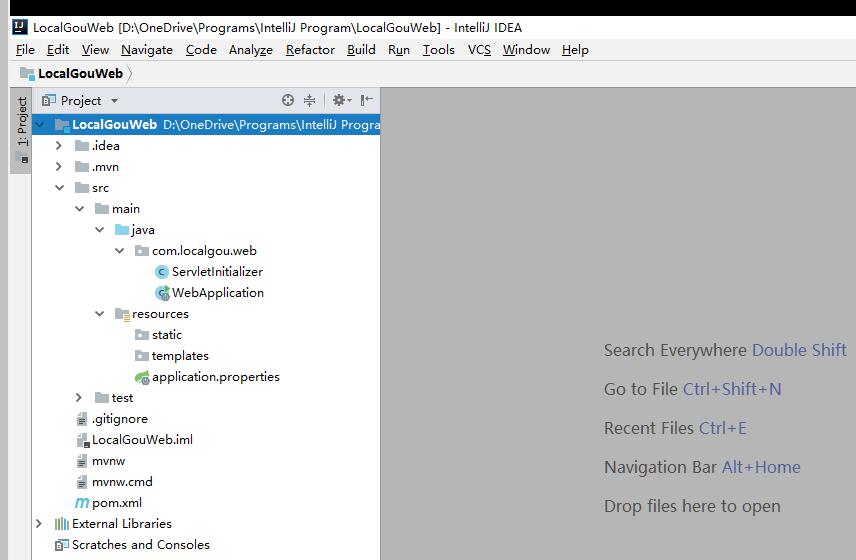The height and width of the screenshot is (560, 856).
Task: Open the VCS menu
Action: coord(479,50)
